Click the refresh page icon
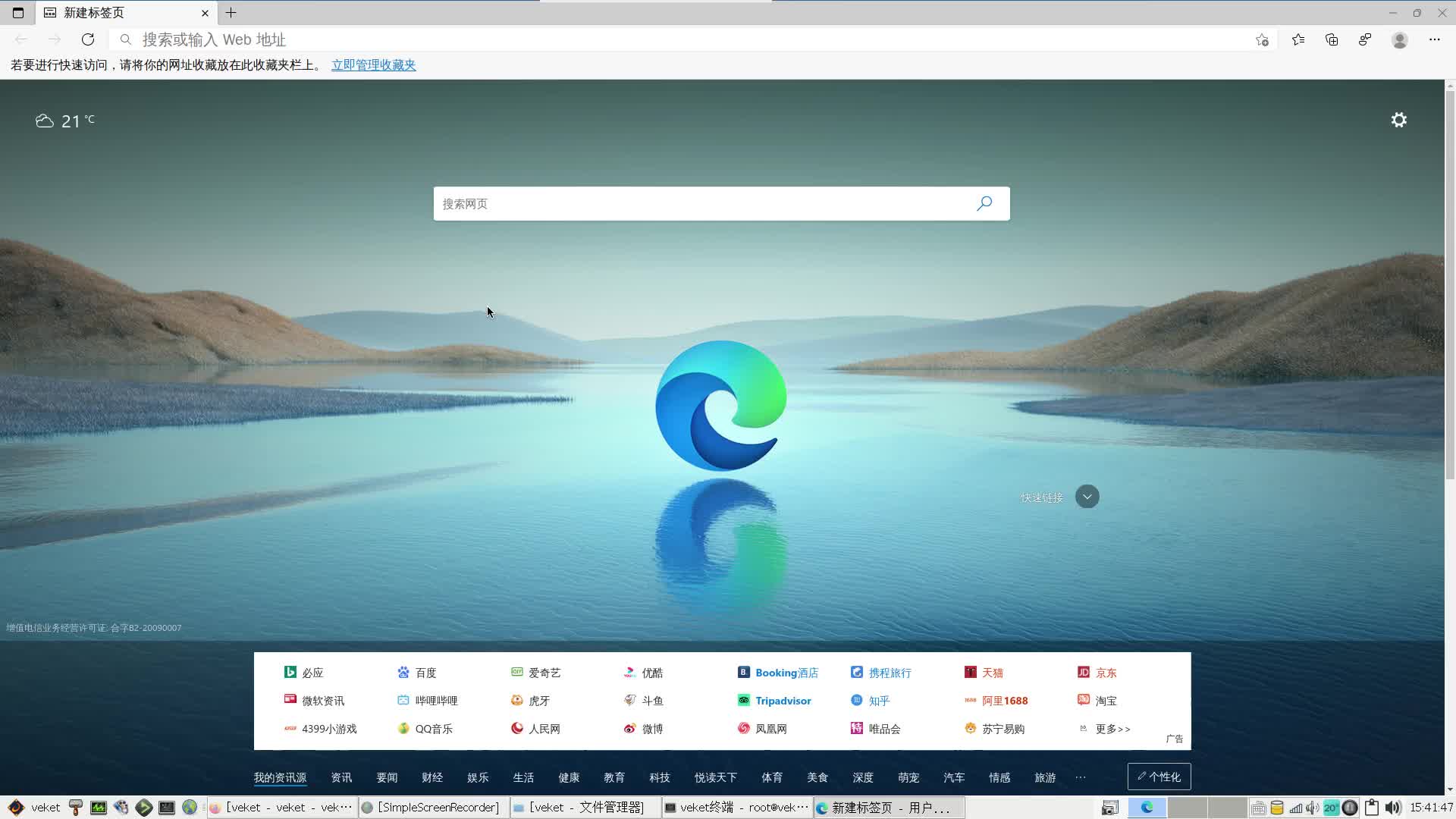 (88, 39)
